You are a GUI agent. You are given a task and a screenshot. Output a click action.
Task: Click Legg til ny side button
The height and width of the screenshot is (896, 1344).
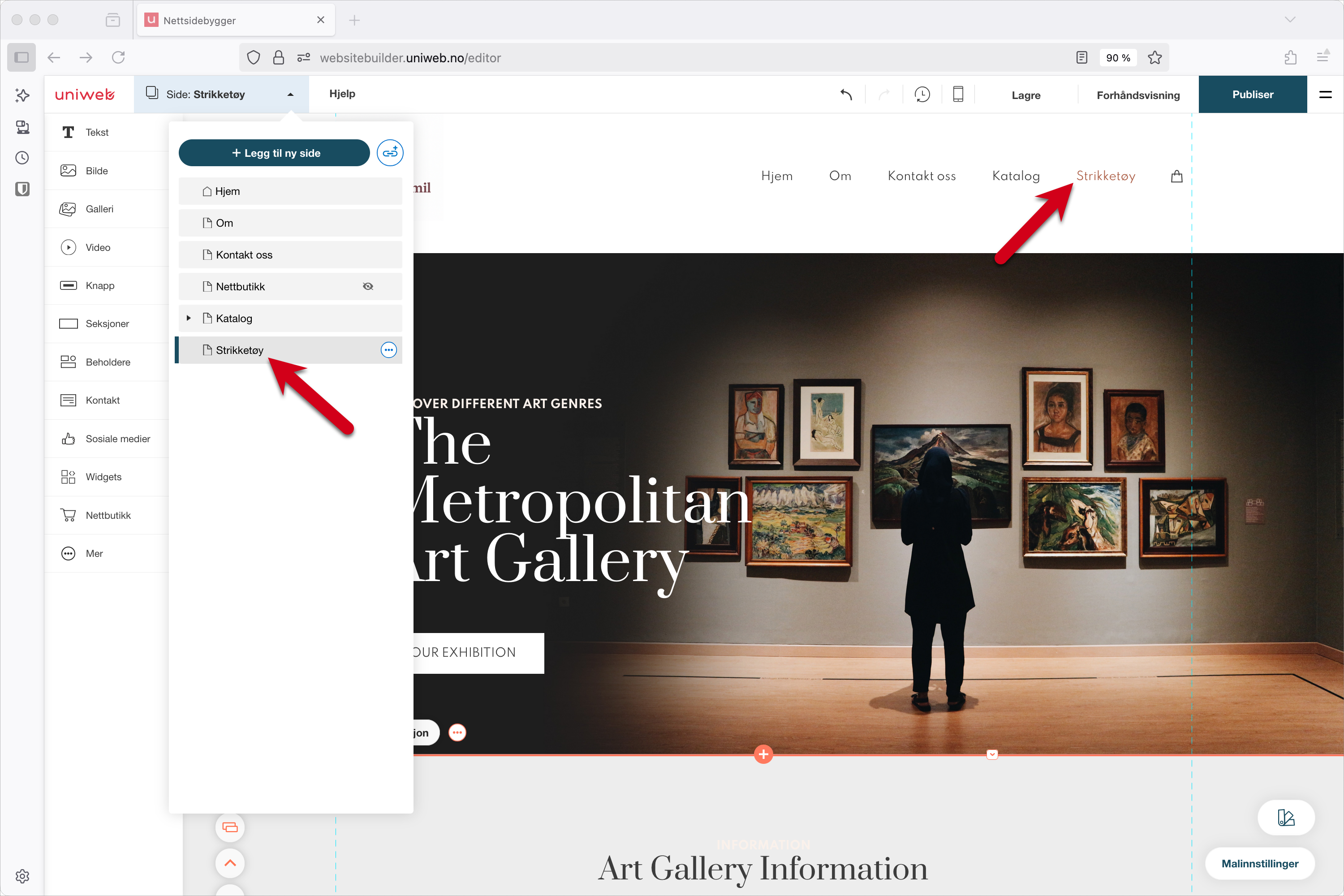[274, 153]
